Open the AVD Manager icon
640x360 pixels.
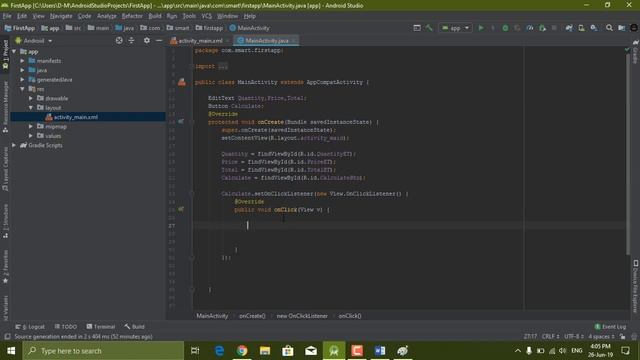(x=581, y=28)
